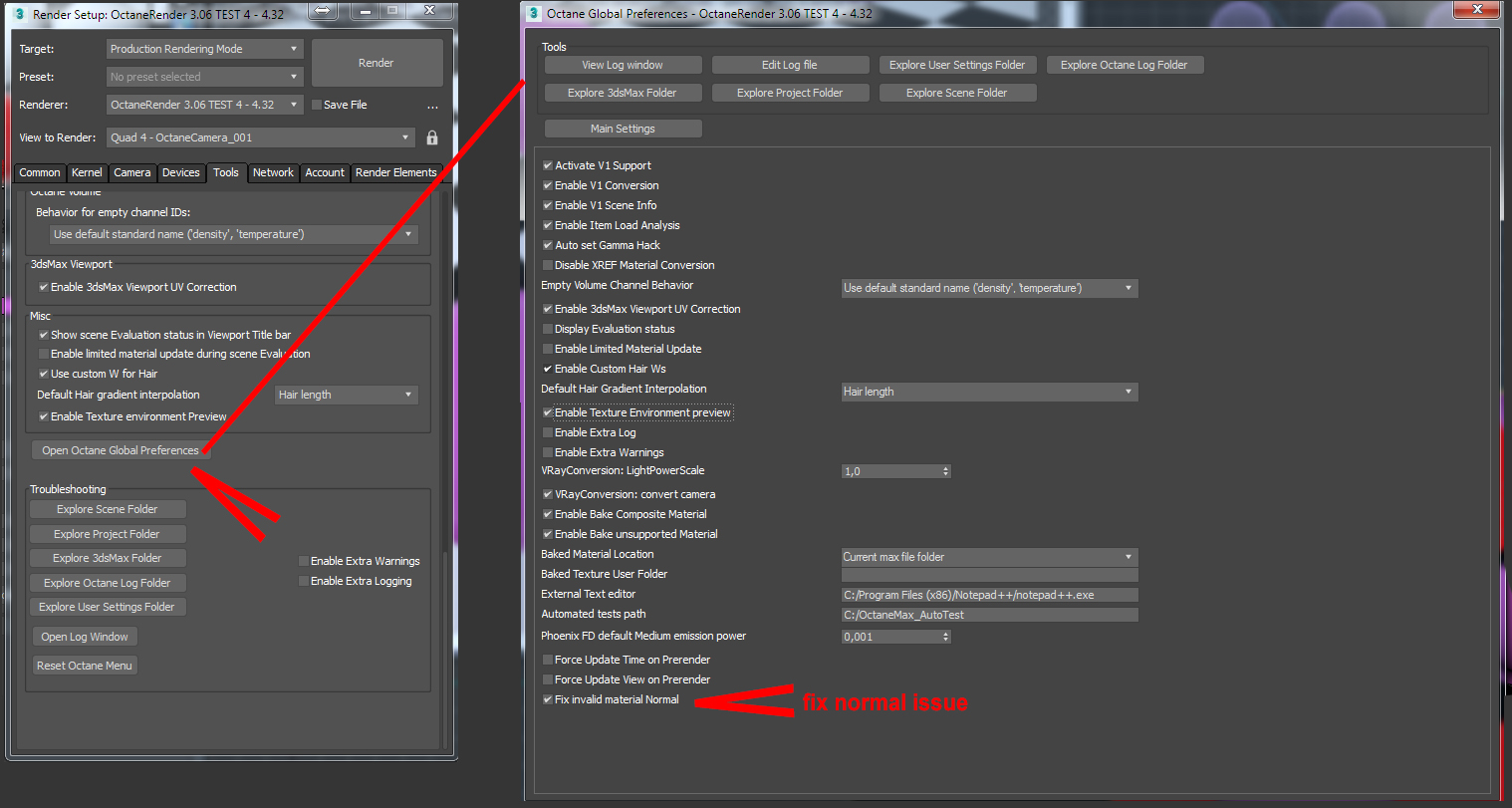Click the ellipsis button next to Save File
The height and width of the screenshot is (808, 1512).
[432, 106]
